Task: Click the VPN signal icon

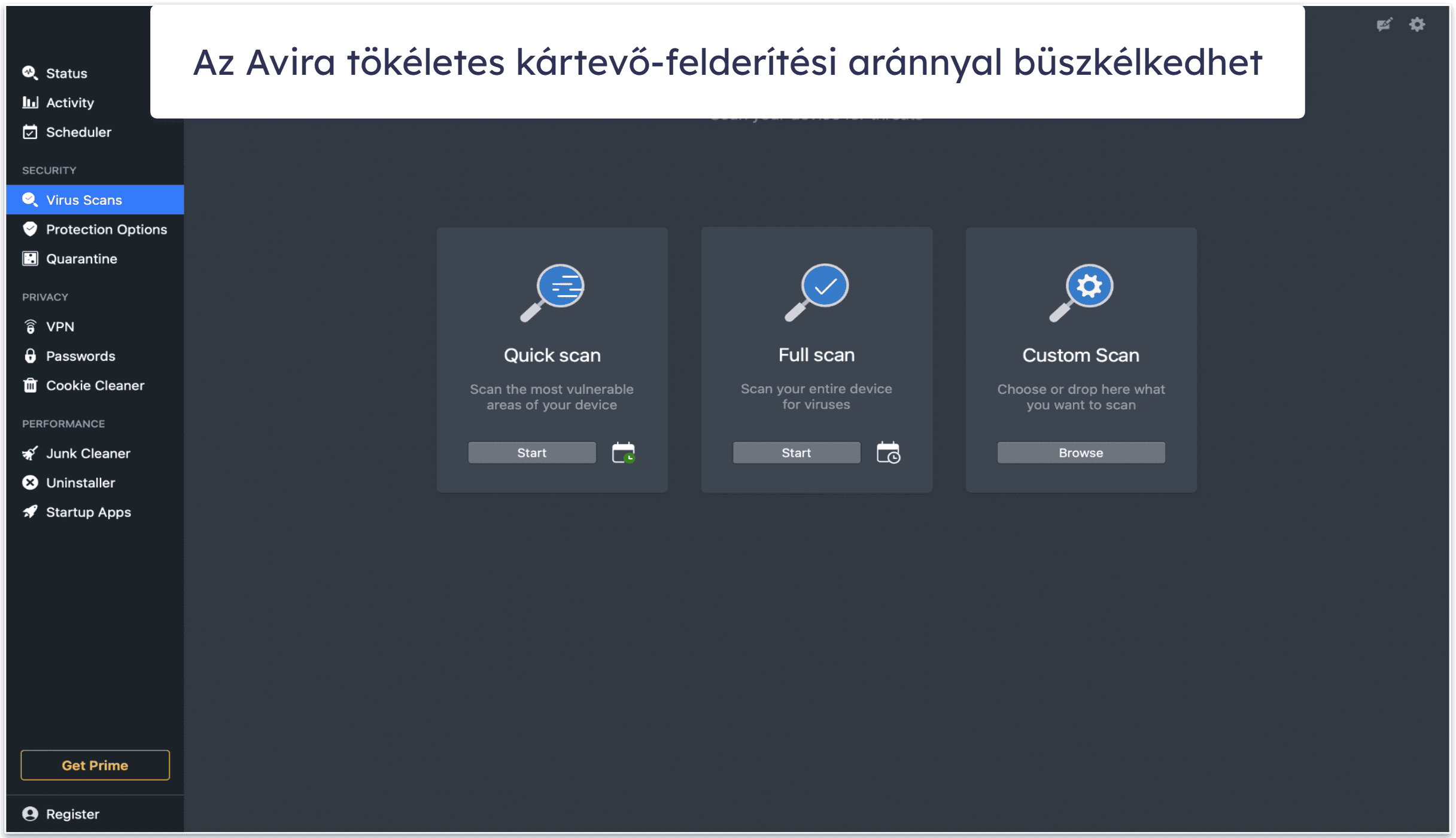Action: (30, 326)
